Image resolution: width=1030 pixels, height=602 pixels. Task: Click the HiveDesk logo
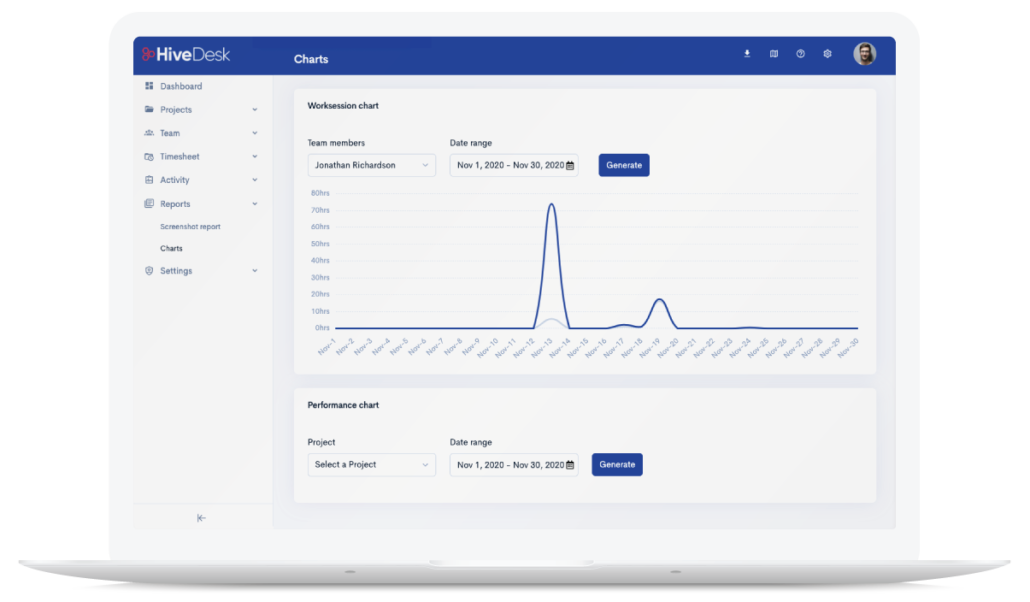[x=186, y=54]
